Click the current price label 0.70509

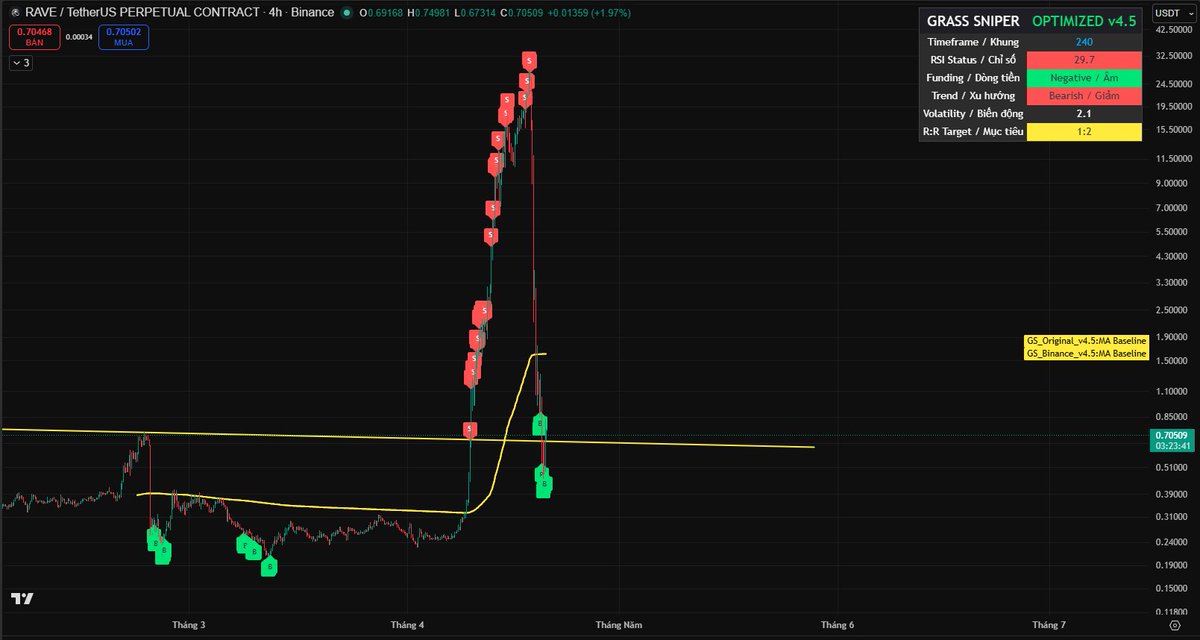pos(1171,436)
